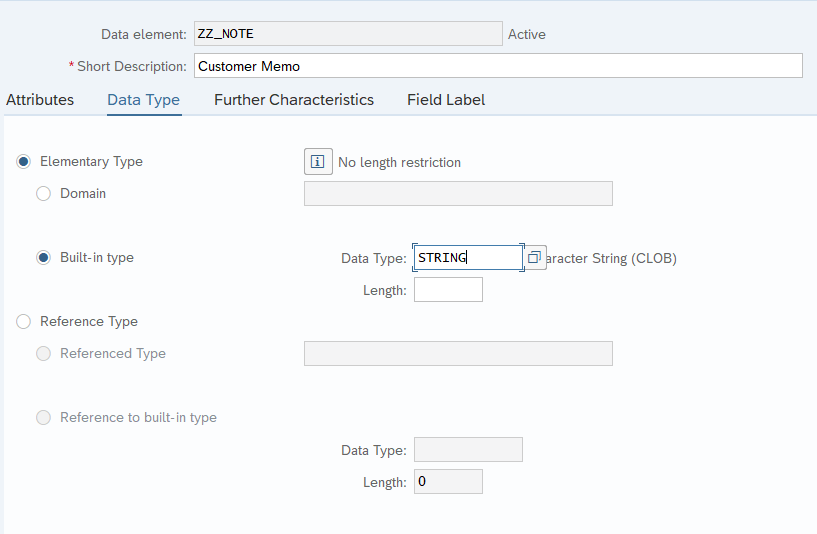Choose Referenced Type radio option
The width and height of the screenshot is (817, 534).
pyautogui.click(x=43, y=354)
